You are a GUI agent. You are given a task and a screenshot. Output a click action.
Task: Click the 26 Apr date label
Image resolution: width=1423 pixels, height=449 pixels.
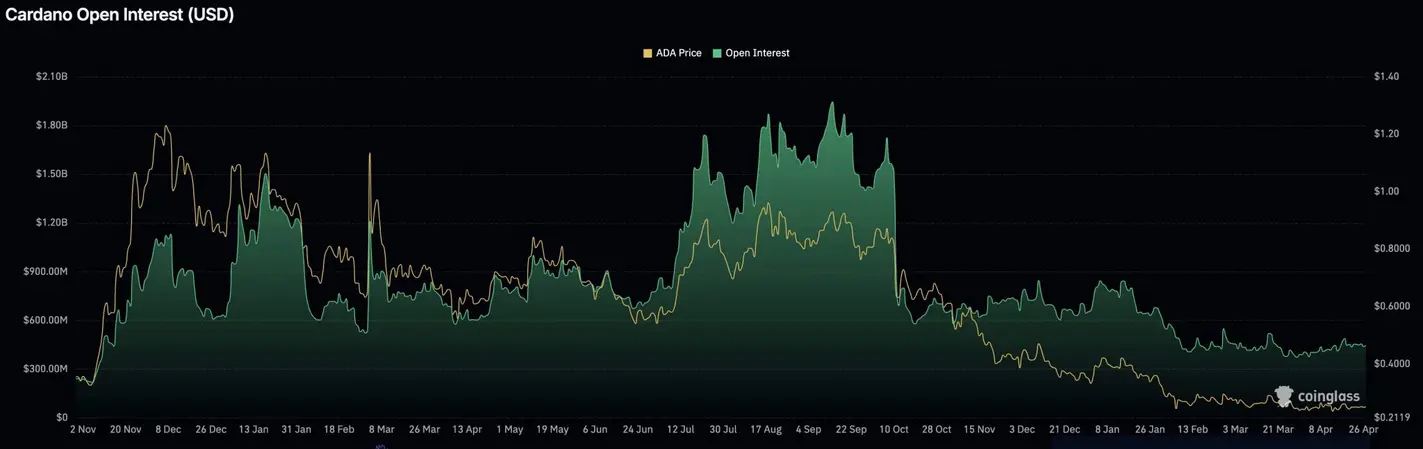point(1363,430)
